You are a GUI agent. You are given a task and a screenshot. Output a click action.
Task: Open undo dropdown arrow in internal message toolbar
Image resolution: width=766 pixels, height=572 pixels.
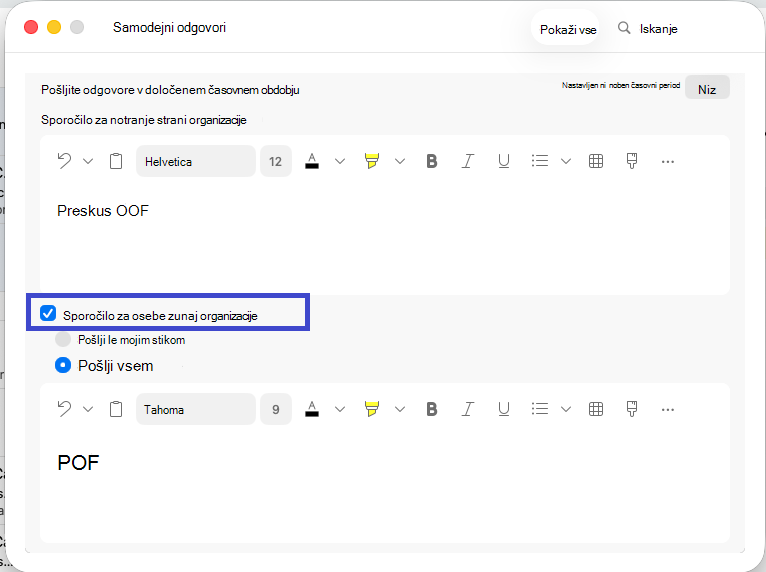click(x=88, y=161)
